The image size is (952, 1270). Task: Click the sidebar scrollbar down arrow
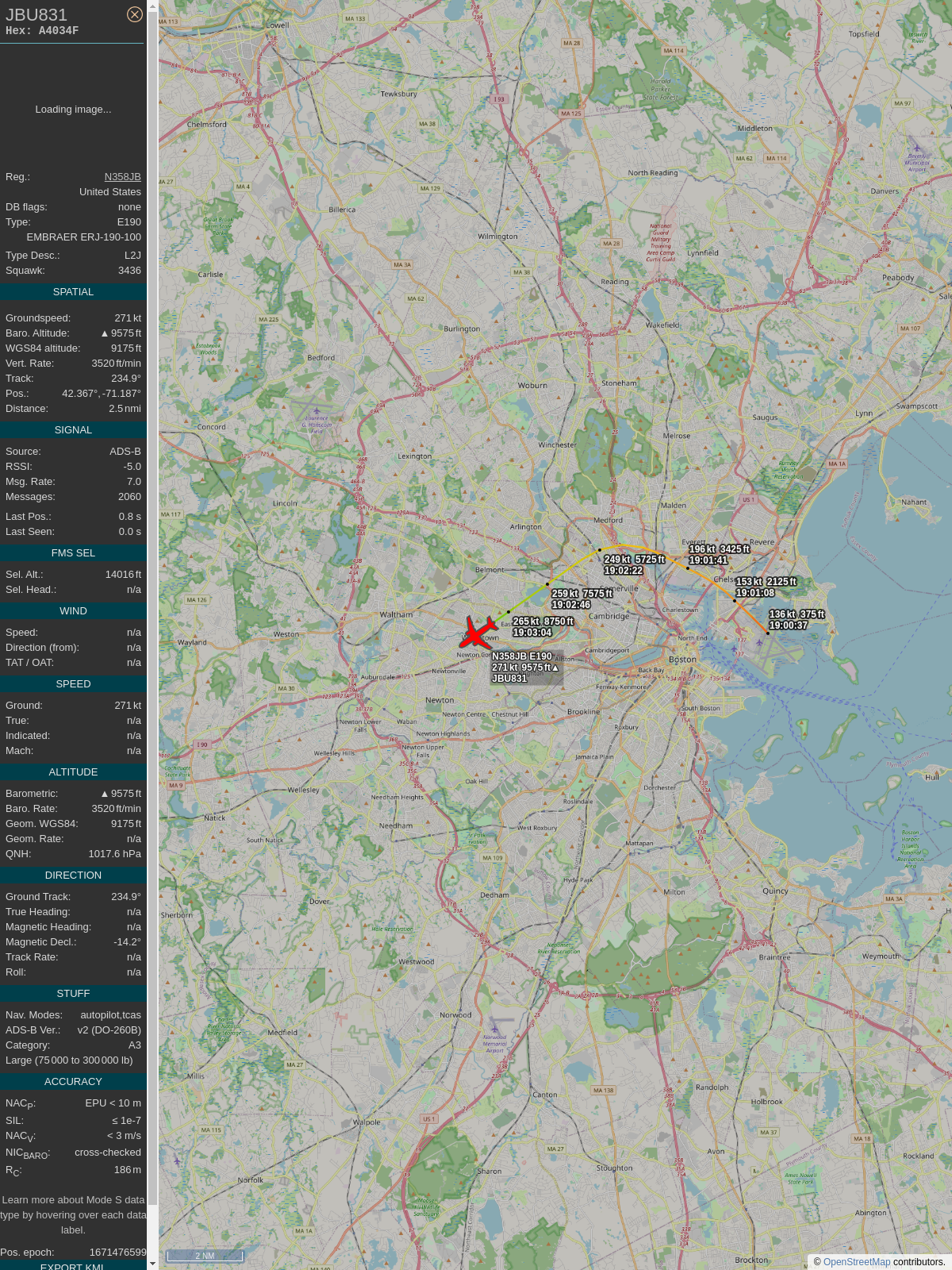[x=152, y=1264]
